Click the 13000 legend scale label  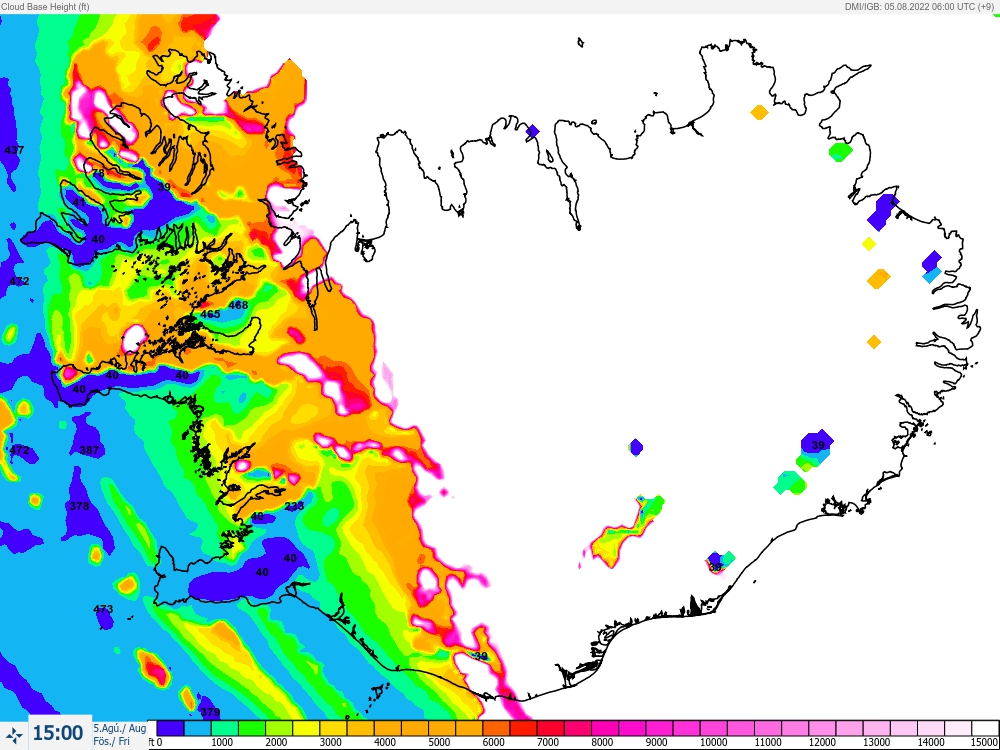click(876, 743)
